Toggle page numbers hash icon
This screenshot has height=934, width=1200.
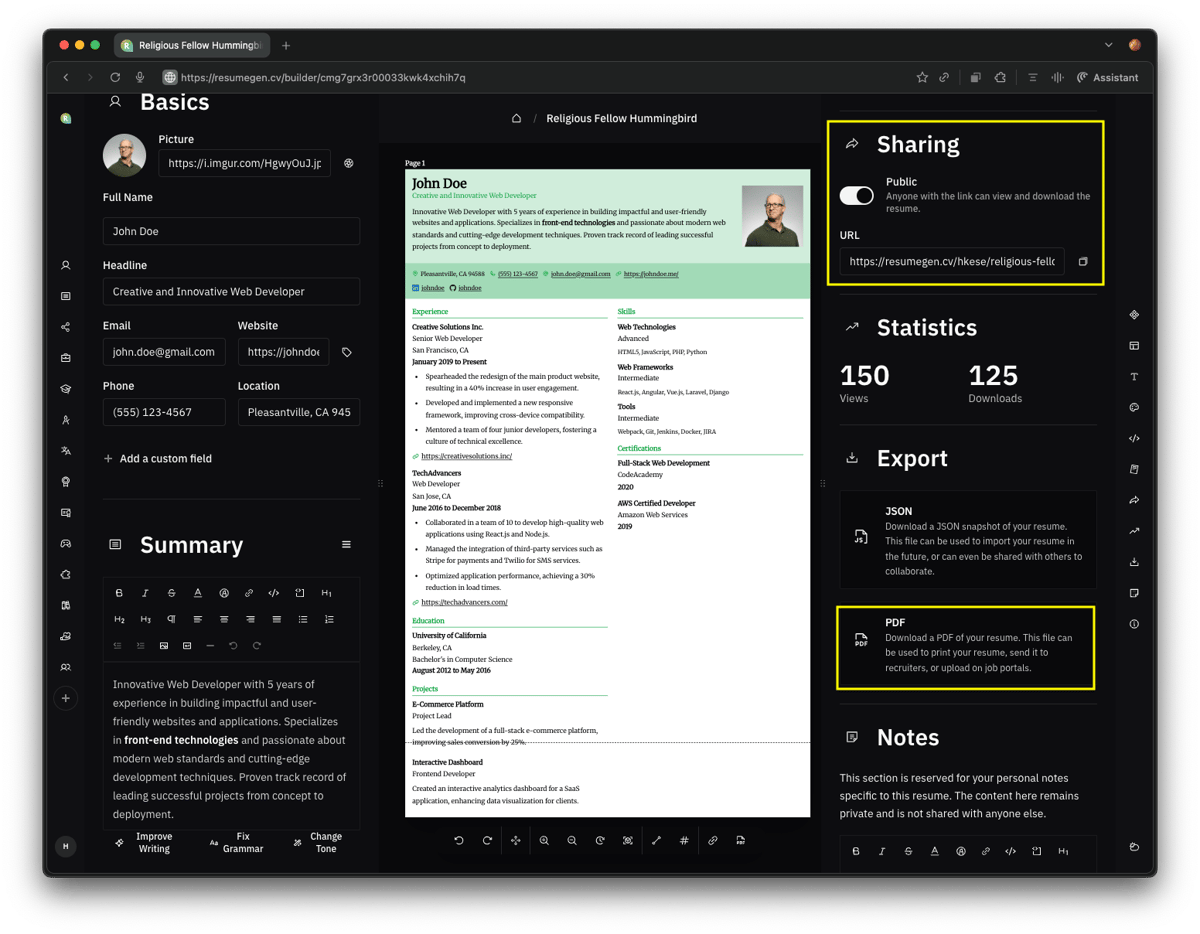[684, 841]
